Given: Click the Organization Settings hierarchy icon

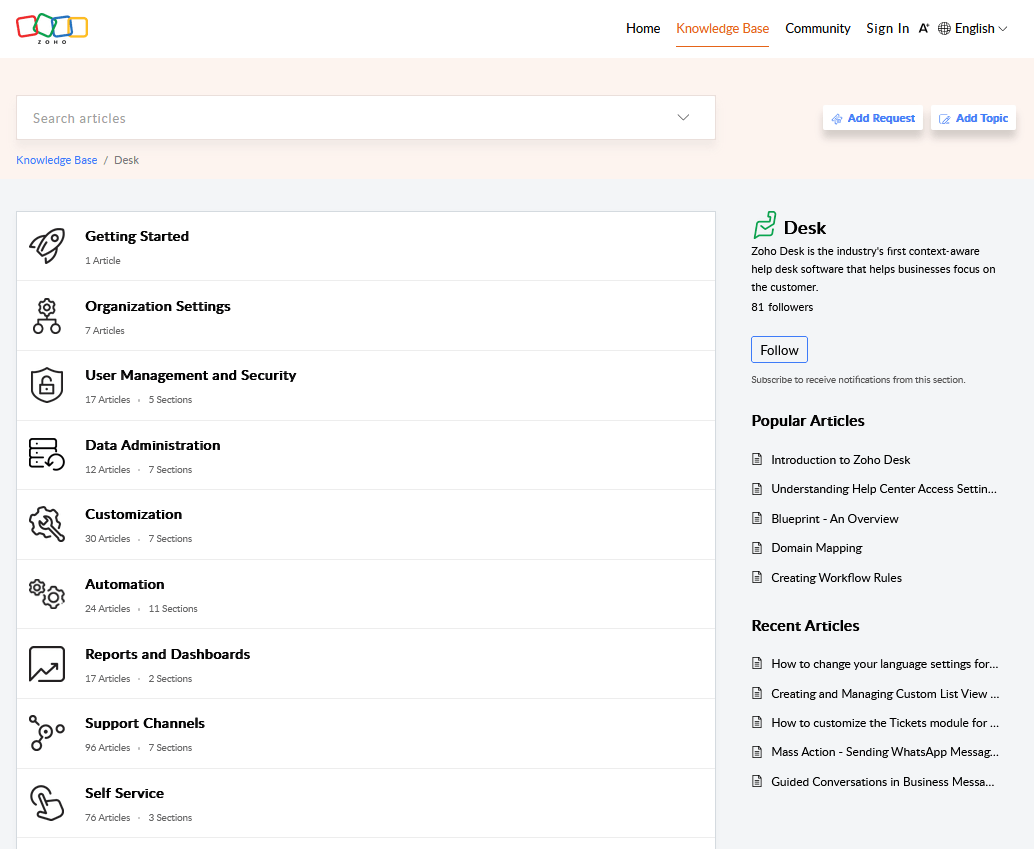Looking at the screenshot, I should [47, 316].
